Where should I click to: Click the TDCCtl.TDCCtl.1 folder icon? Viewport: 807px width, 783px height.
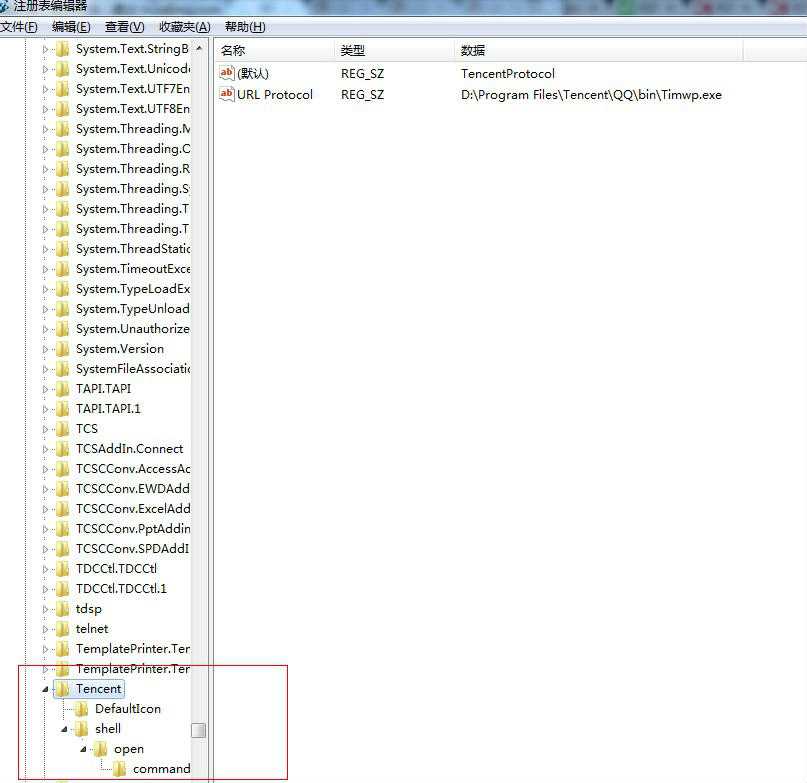point(62,589)
